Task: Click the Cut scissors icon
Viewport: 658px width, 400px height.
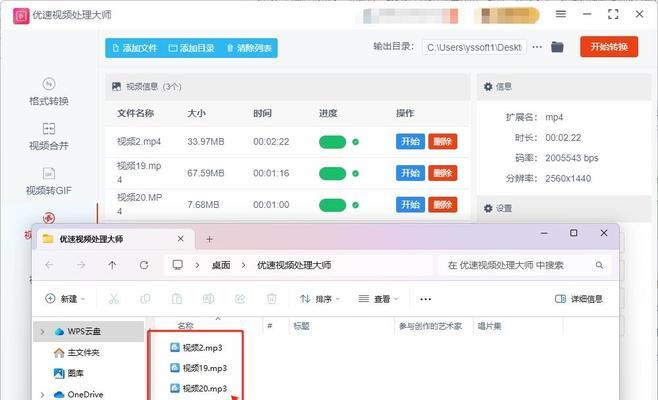Action: tap(114, 299)
